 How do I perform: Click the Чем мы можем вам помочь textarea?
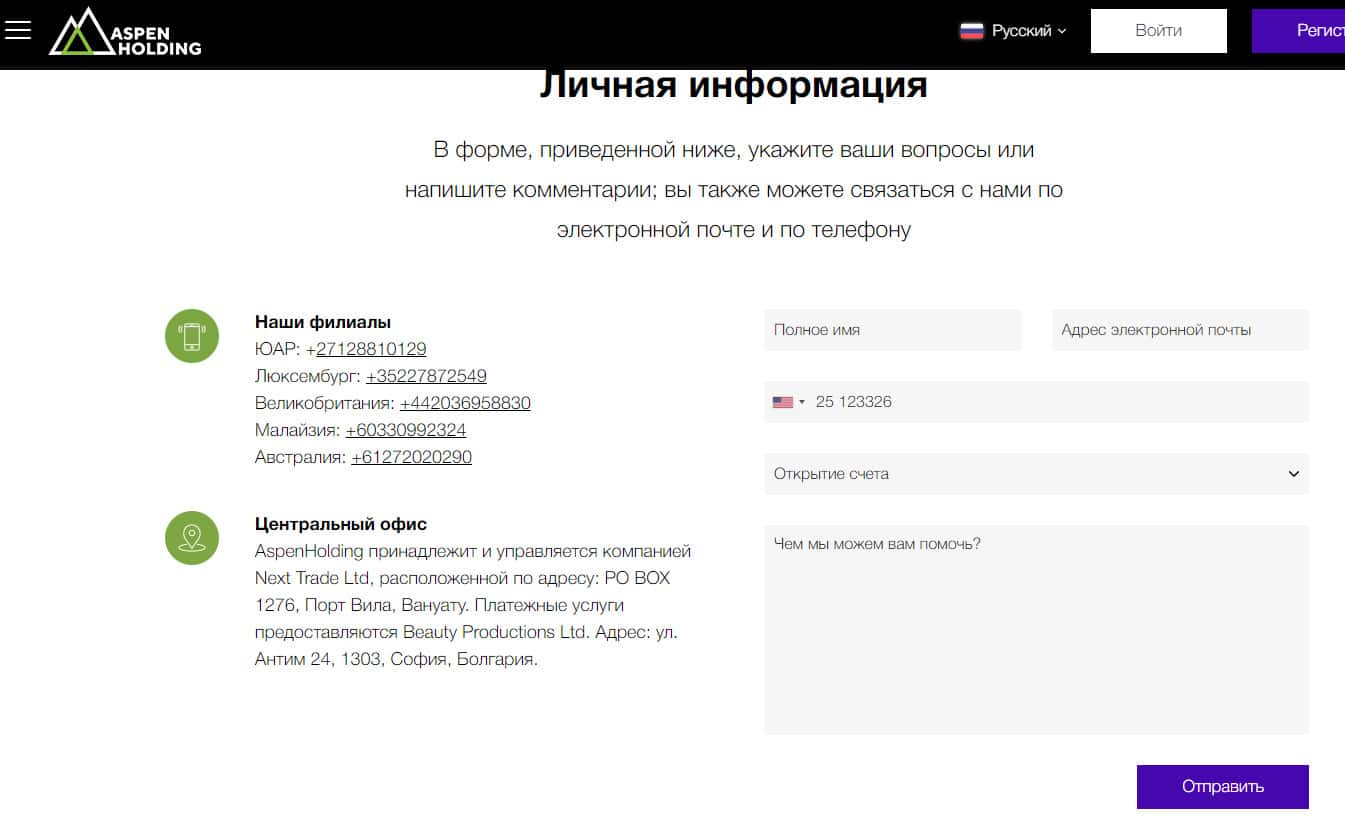(x=1035, y=630)
